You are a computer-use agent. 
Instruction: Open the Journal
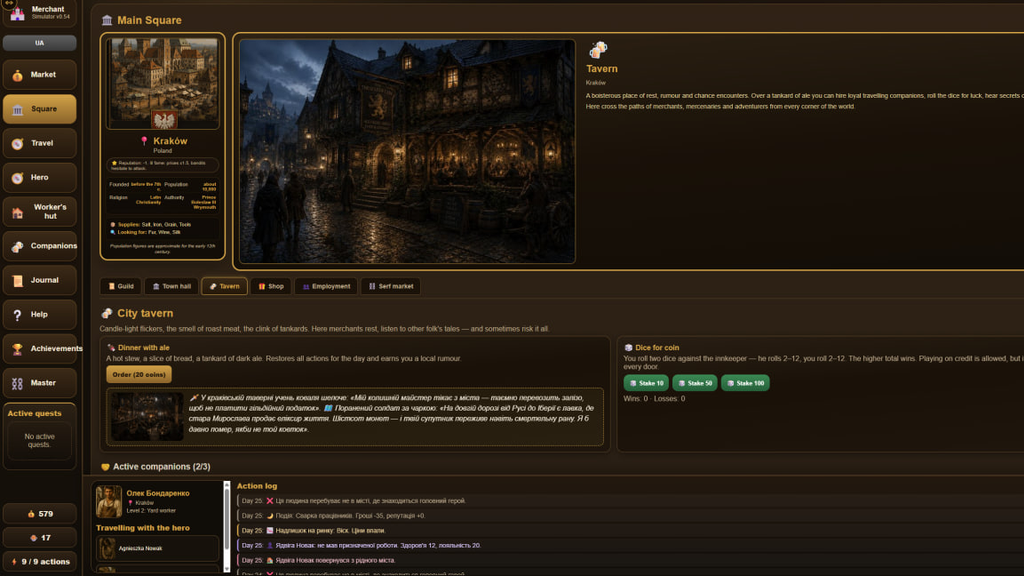click(39, 280)
